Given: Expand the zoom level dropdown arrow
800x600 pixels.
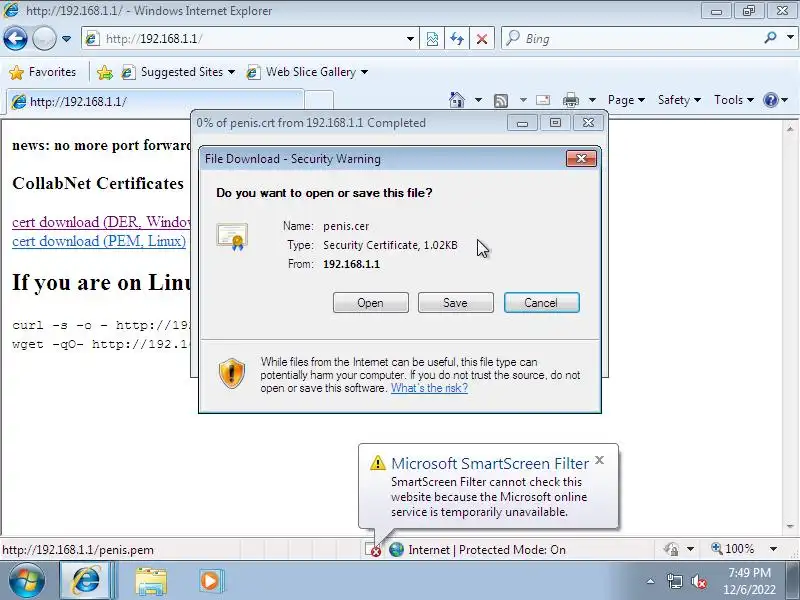Looking at the screenshot, I should [x=773, y=549].
